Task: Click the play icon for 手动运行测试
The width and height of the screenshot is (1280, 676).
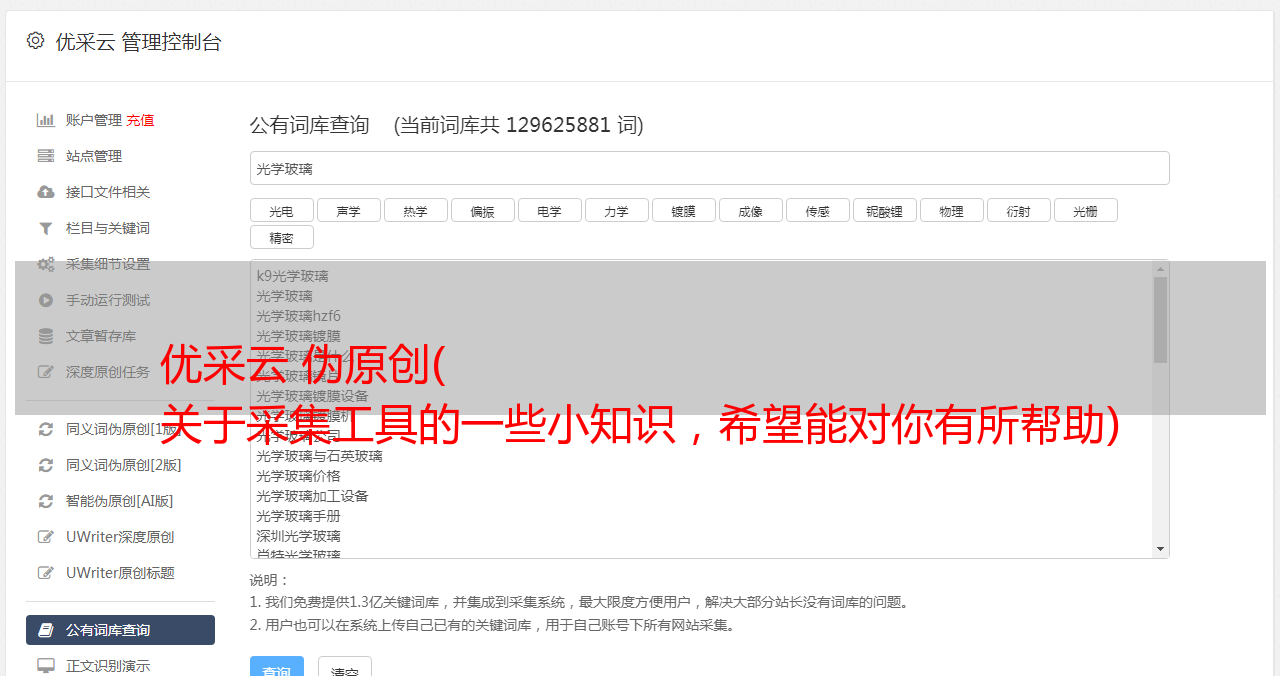Action: [46, 300]
